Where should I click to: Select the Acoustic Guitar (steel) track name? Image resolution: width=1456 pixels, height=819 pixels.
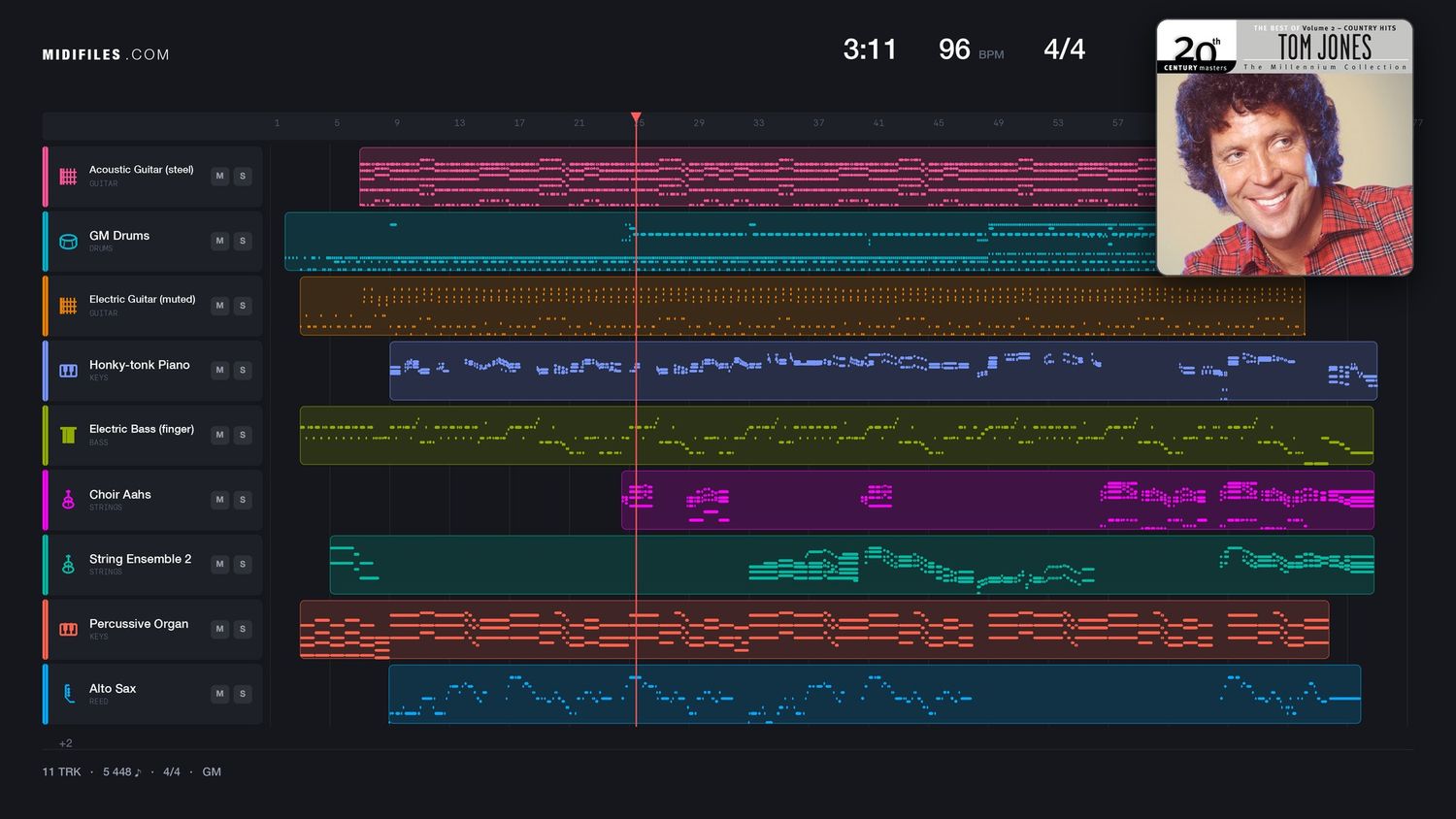(x=142, y=170)
